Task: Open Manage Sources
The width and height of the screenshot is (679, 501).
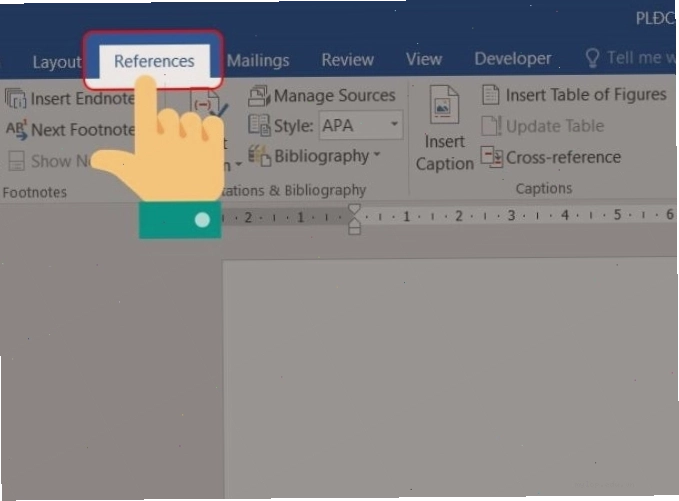Action: click(x=334, y=95)
